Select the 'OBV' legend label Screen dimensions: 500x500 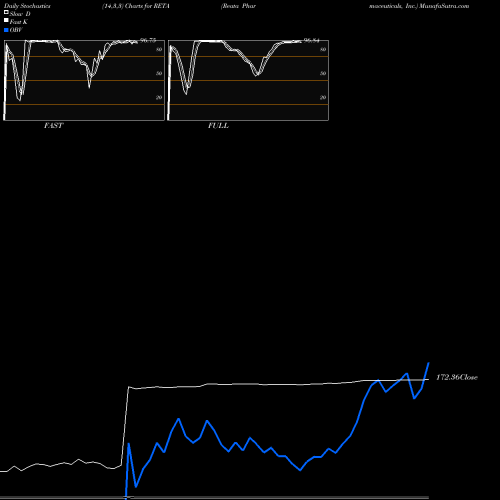[x=16, y=30]
